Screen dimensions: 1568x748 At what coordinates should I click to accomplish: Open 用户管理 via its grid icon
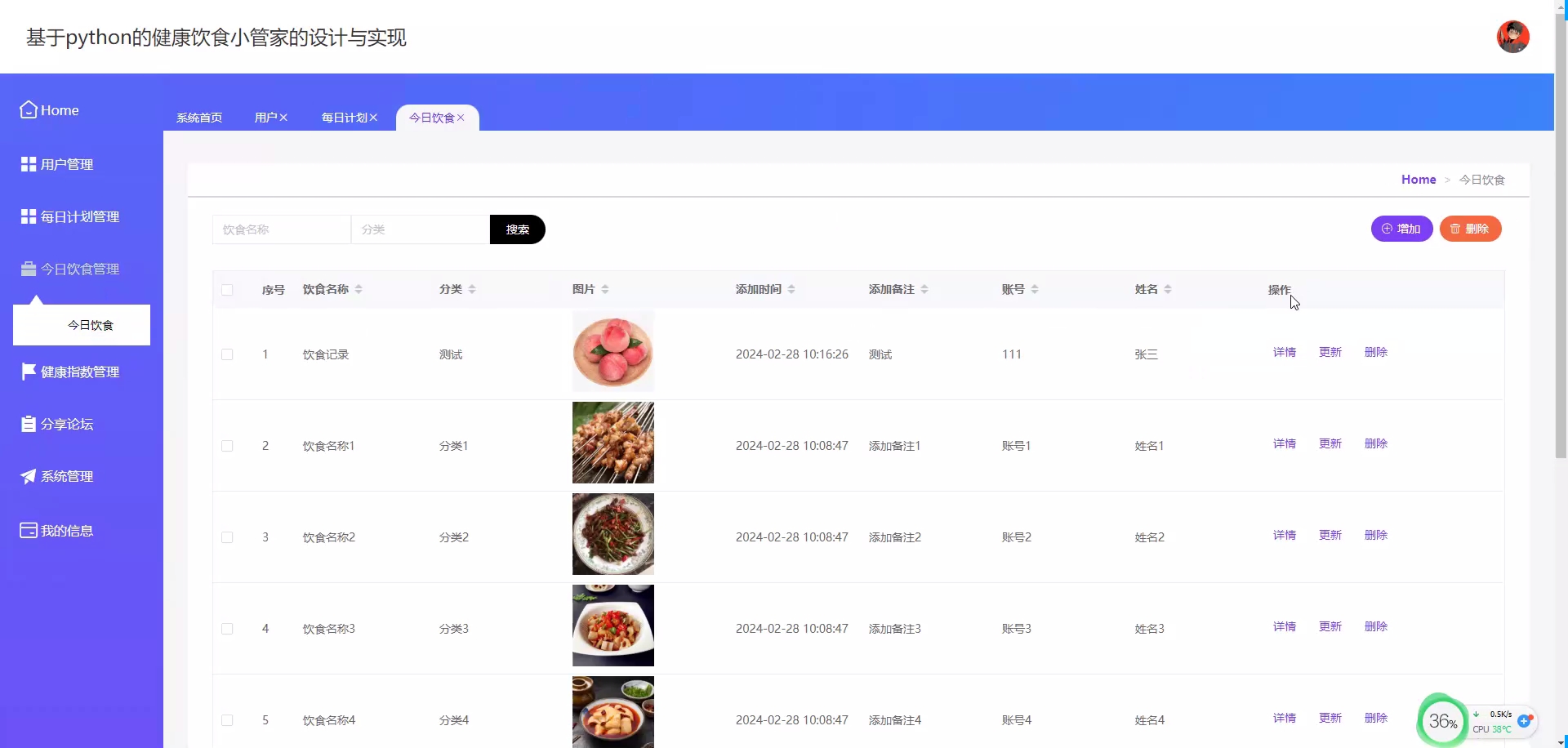(27, 163)
